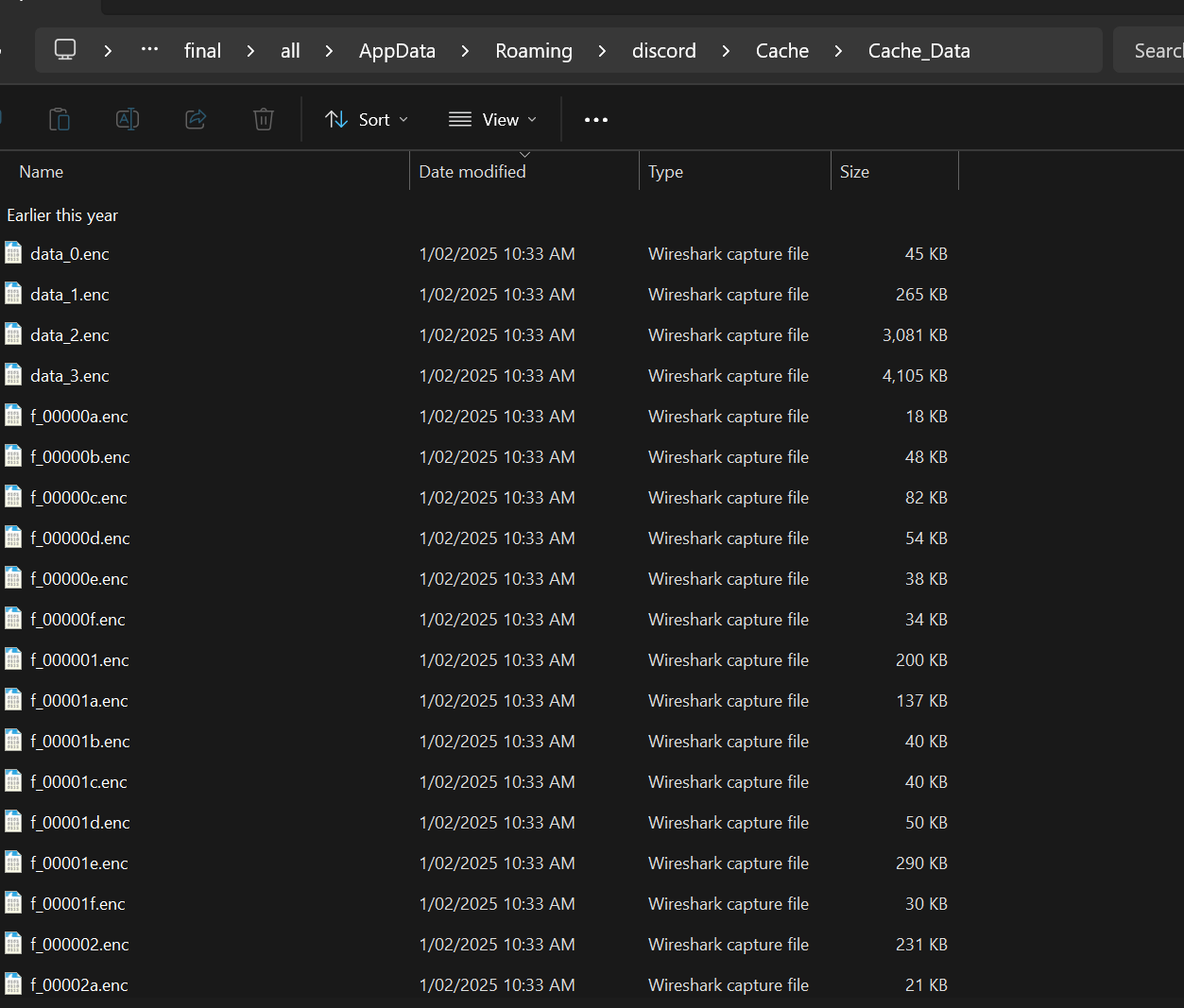Navigate to the Roaming breadcrumb

pos(534,51)
